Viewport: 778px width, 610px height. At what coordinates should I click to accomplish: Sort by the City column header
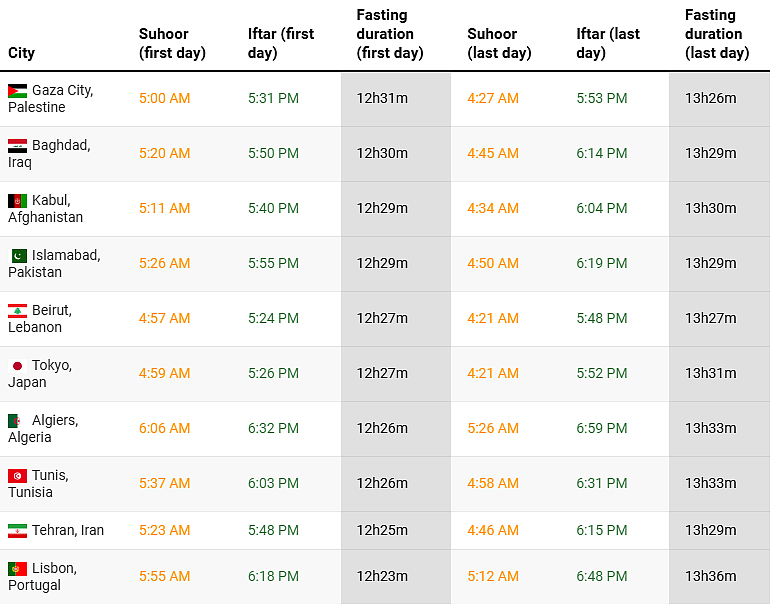(x=21, y=52)
